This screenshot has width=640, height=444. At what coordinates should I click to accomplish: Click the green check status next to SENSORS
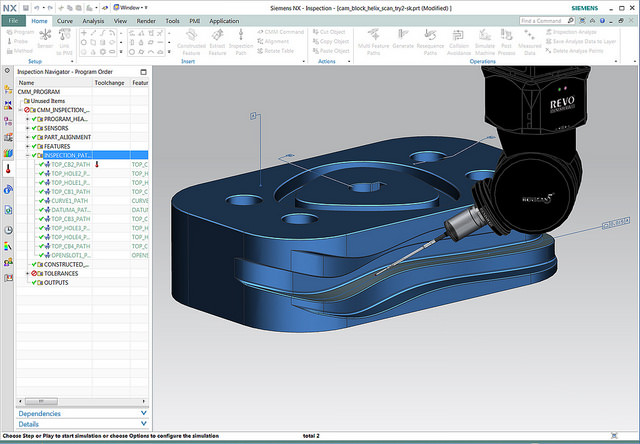tap(34, 128)
